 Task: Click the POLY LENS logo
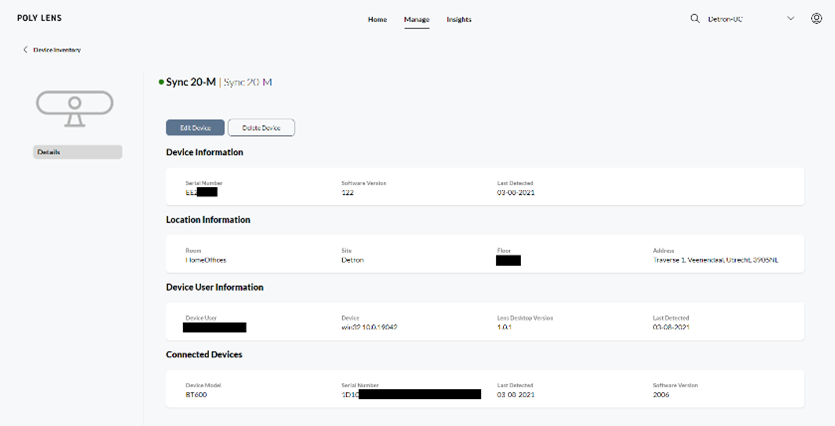click(x=39, y=19)
